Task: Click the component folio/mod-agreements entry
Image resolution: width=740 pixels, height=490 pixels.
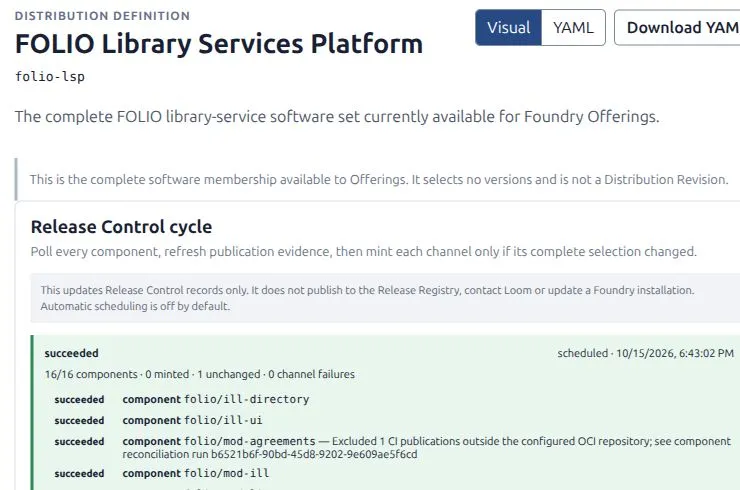Action: pos(427,448)
